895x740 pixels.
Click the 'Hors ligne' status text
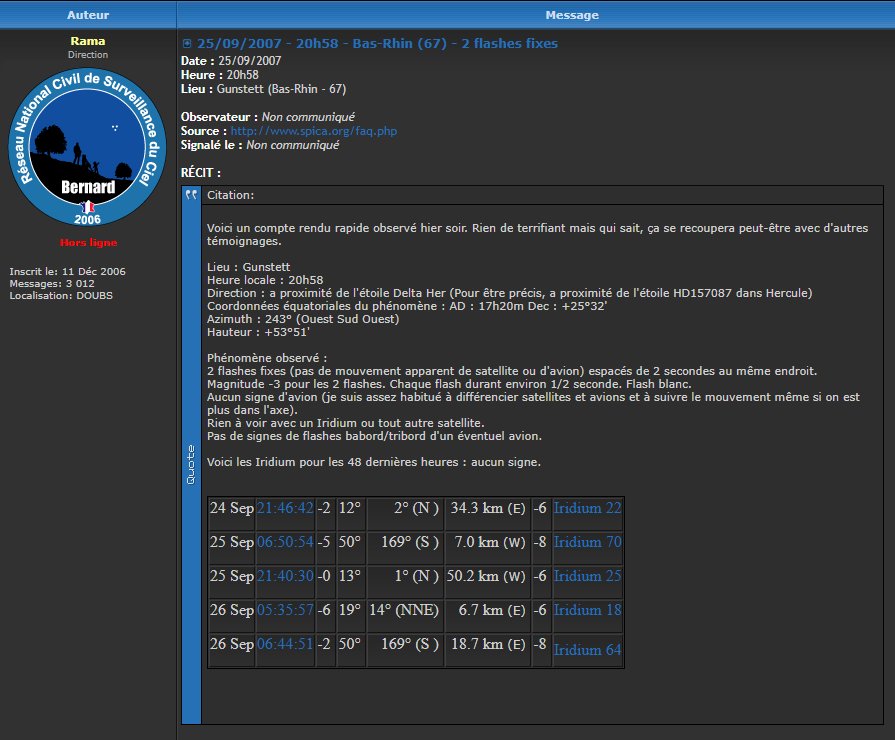tap(88, 243)
